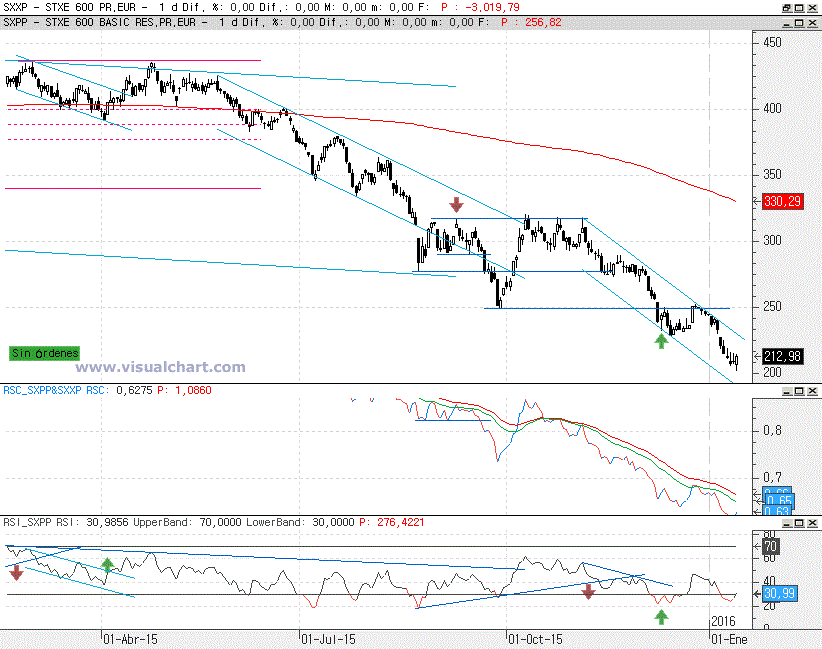Minimize the SXPP Basic Res price pane
Image resolution: width=822 pixels, height=649 pixels.
tap(787, 23)
